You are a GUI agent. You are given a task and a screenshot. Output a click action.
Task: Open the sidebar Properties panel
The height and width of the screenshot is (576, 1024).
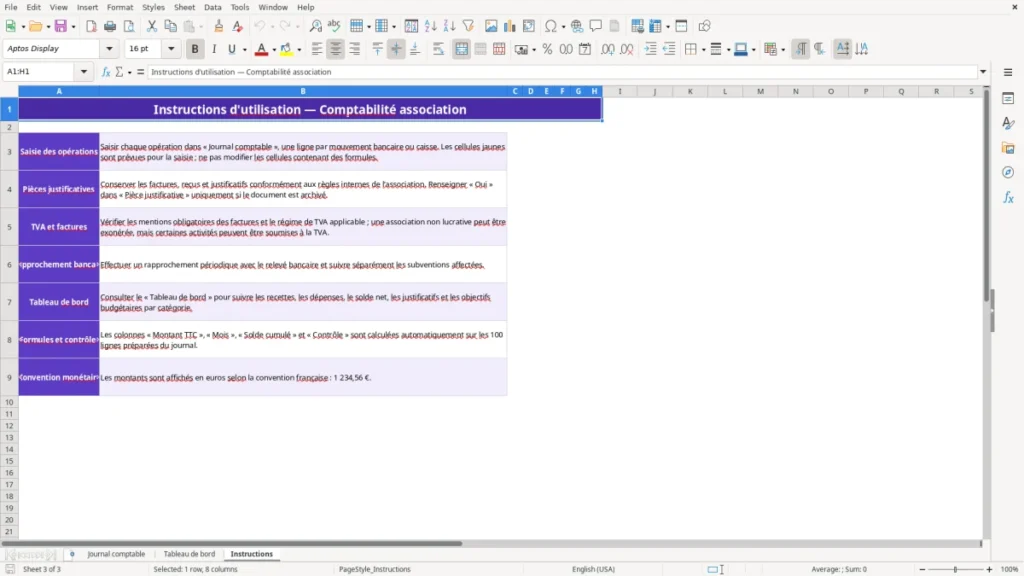pyautogui.click(x=1008, y=99)
